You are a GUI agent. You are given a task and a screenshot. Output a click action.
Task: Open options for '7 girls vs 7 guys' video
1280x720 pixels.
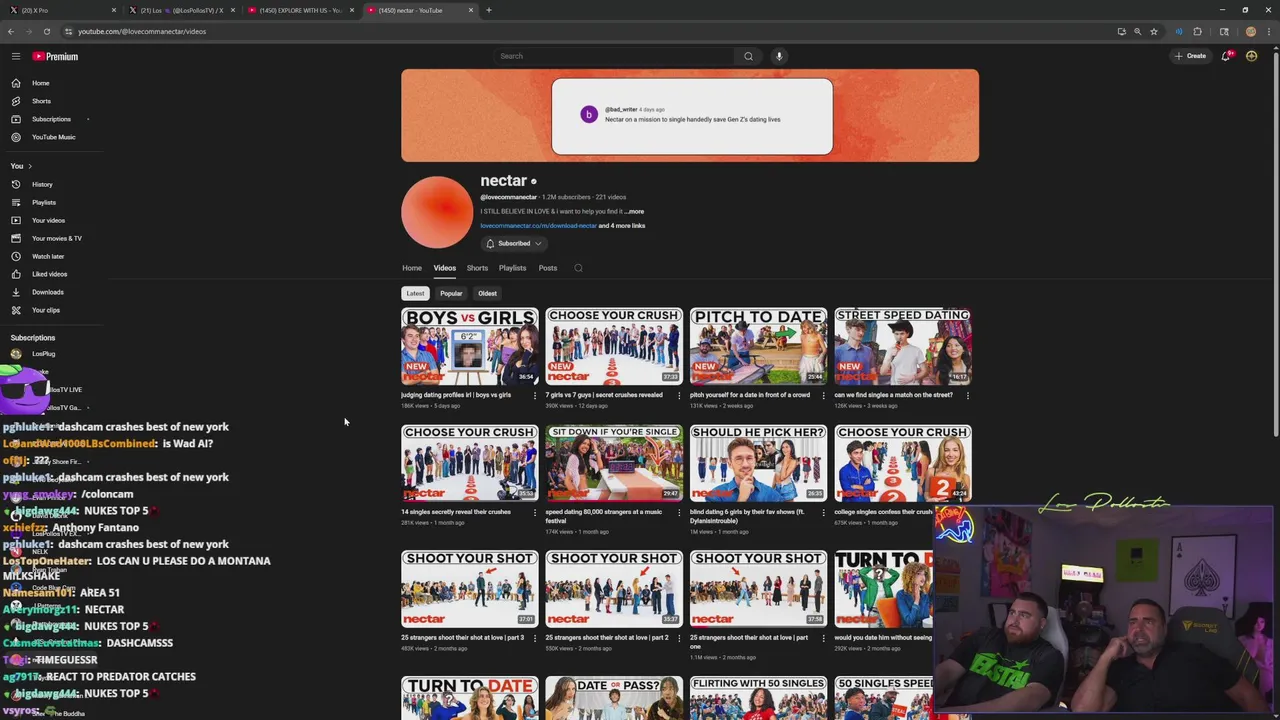coord(679,395)
